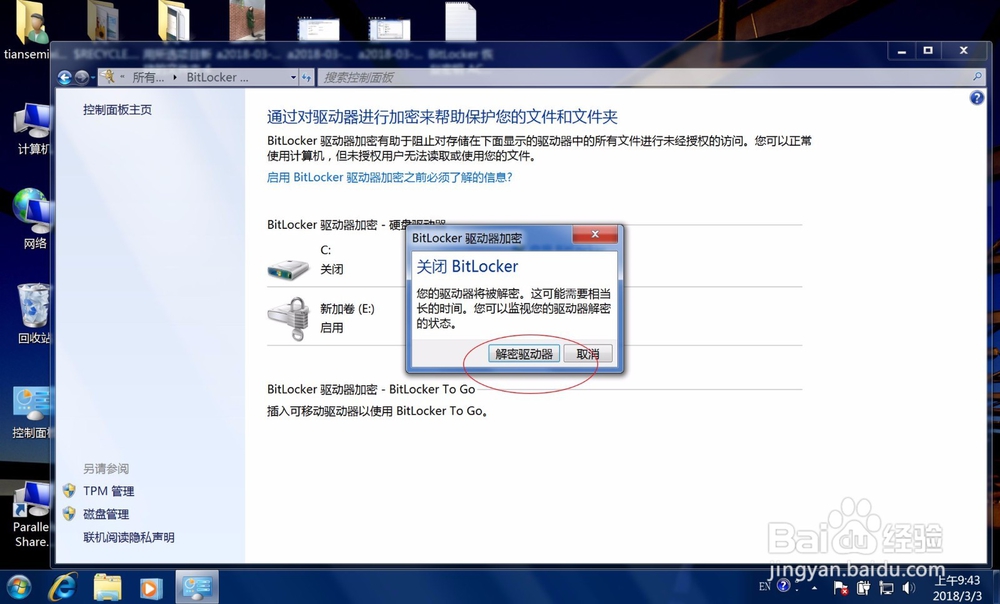Open the 控制面板主页 link
This screenshot has height=604, width=1000.
[117, 110]
